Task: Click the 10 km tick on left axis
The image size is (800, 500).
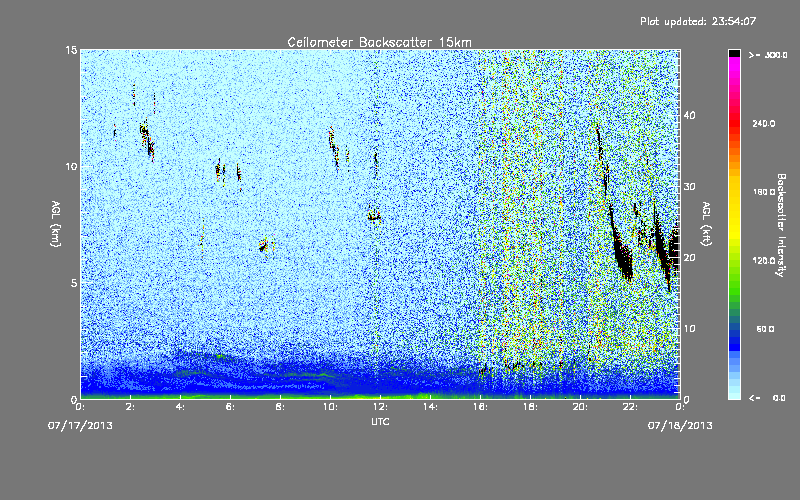Action: 71,166
